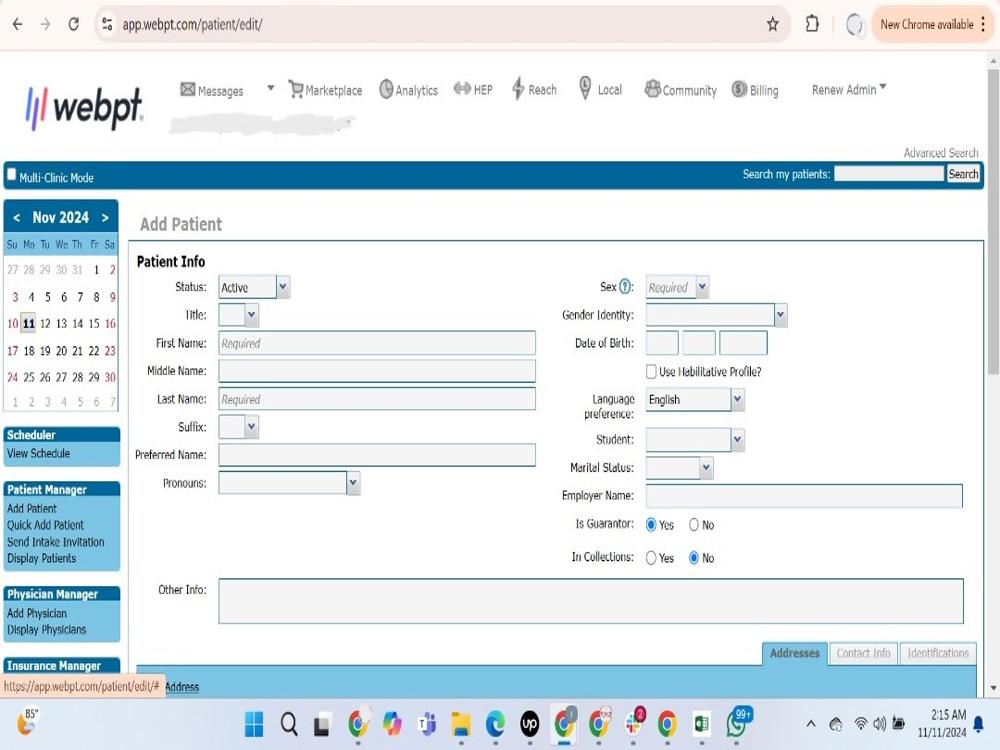The image size is (1000, 750).
Task: Click Send Intake Invitation link
Action: (55, 541)
